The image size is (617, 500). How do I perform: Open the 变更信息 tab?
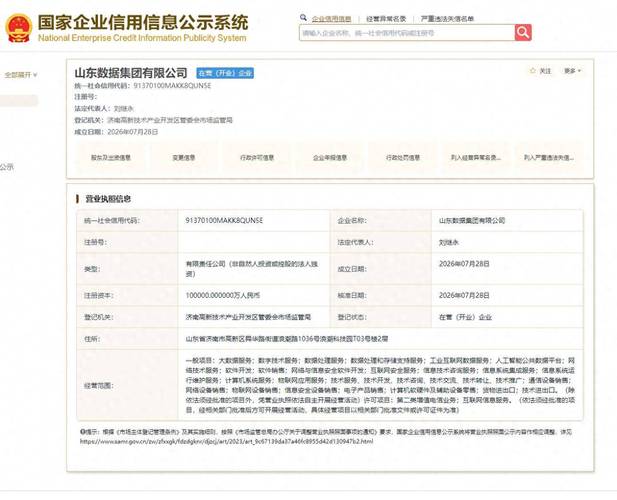click(184, 158)
